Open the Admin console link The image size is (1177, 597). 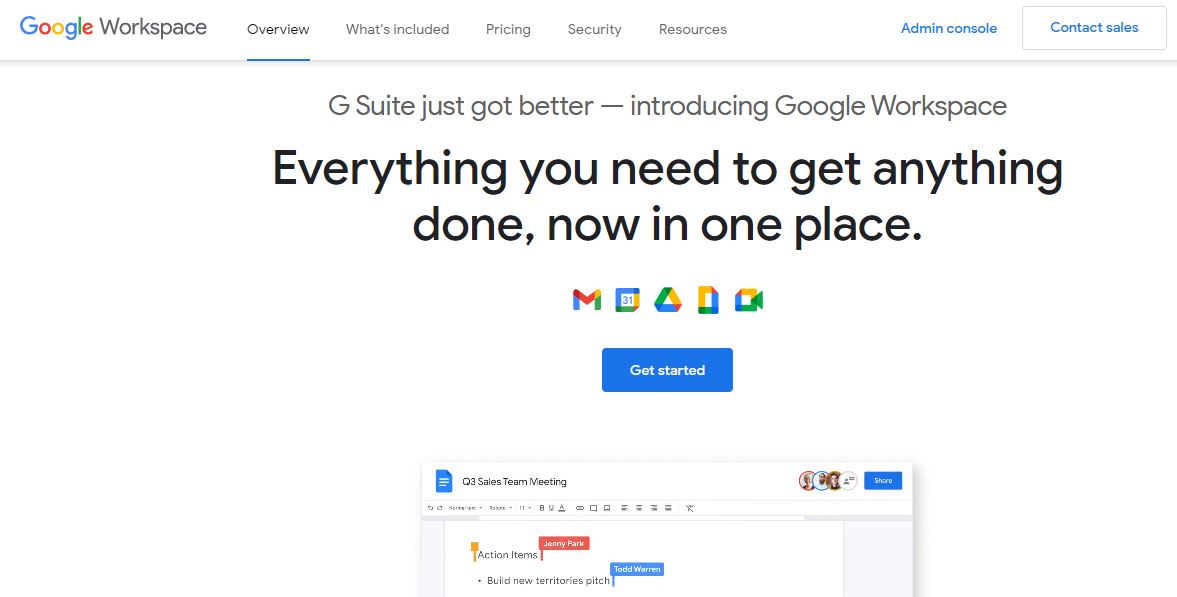949,29
